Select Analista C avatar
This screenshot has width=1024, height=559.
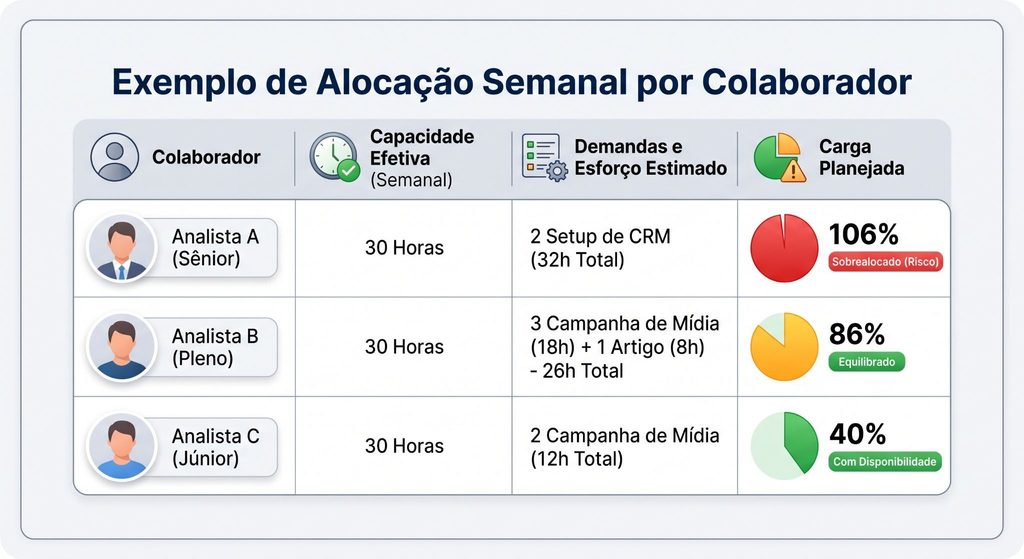click(x=121, y=447)
